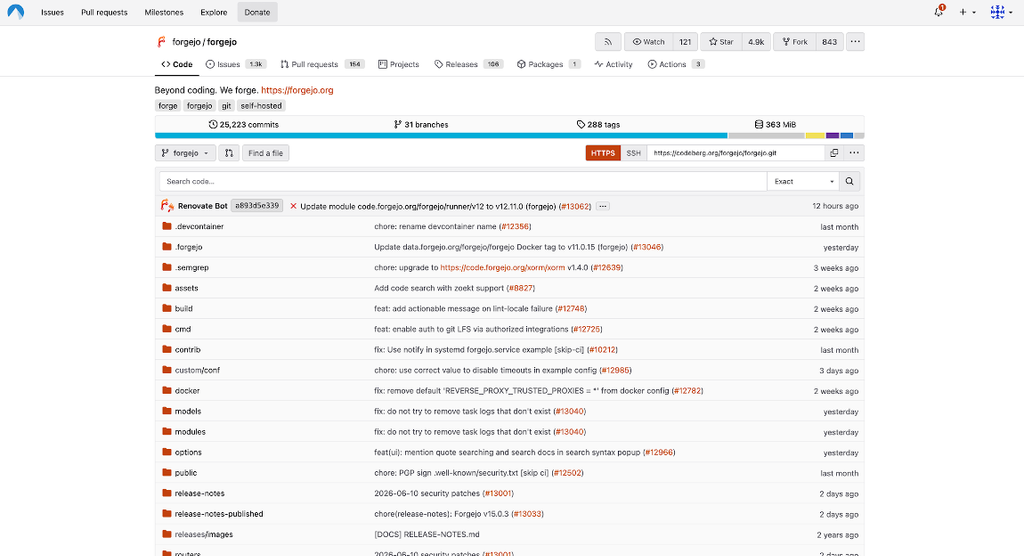1024x556 pixels.
Task: Open the Code tab
Action: pos(177,64)
